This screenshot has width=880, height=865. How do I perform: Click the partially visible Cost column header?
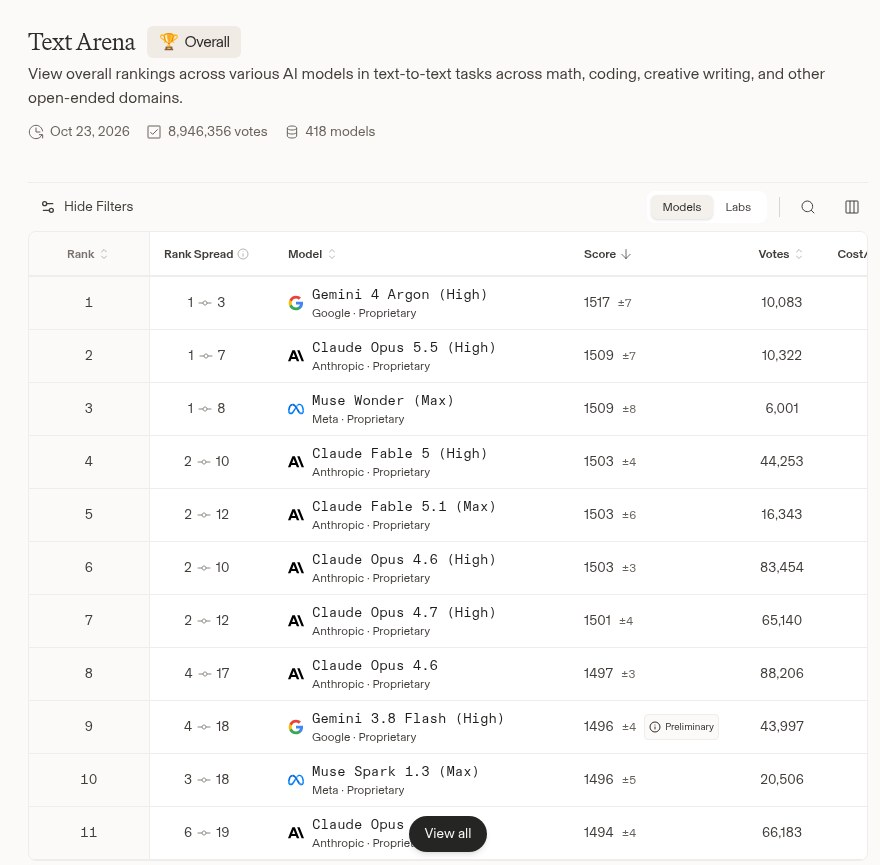[x=852, y=254]
